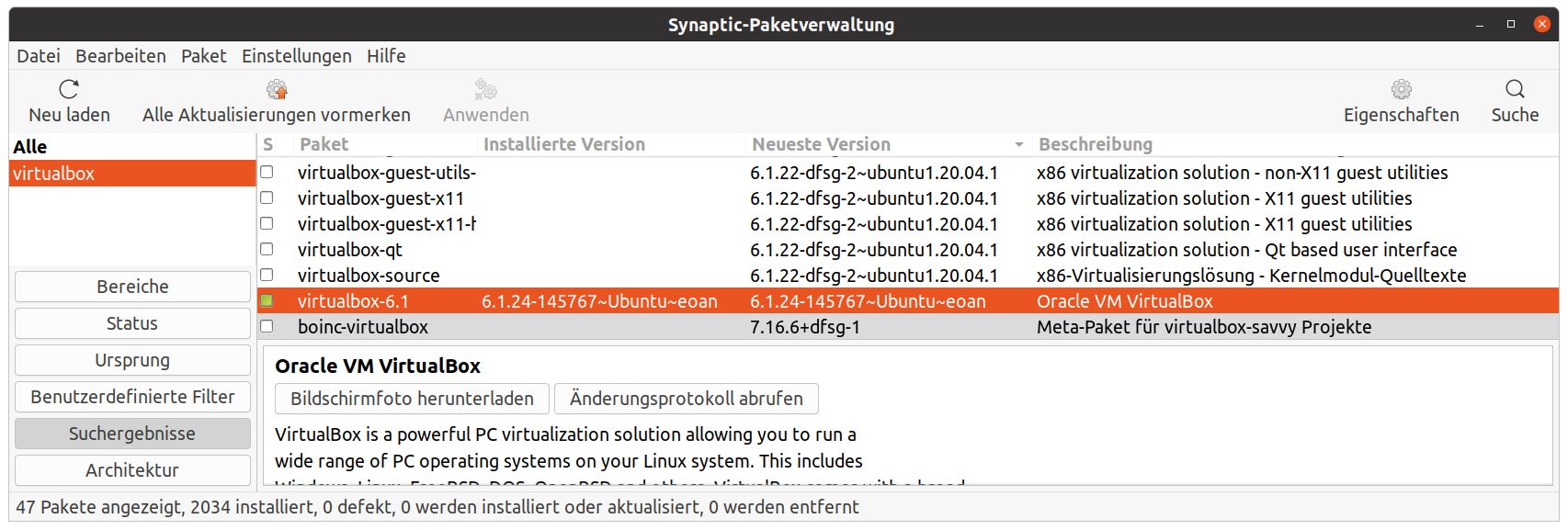Click the Neu laden reload icon
The width and height of the screenshot is (1568, 530).
coord(69,89)
